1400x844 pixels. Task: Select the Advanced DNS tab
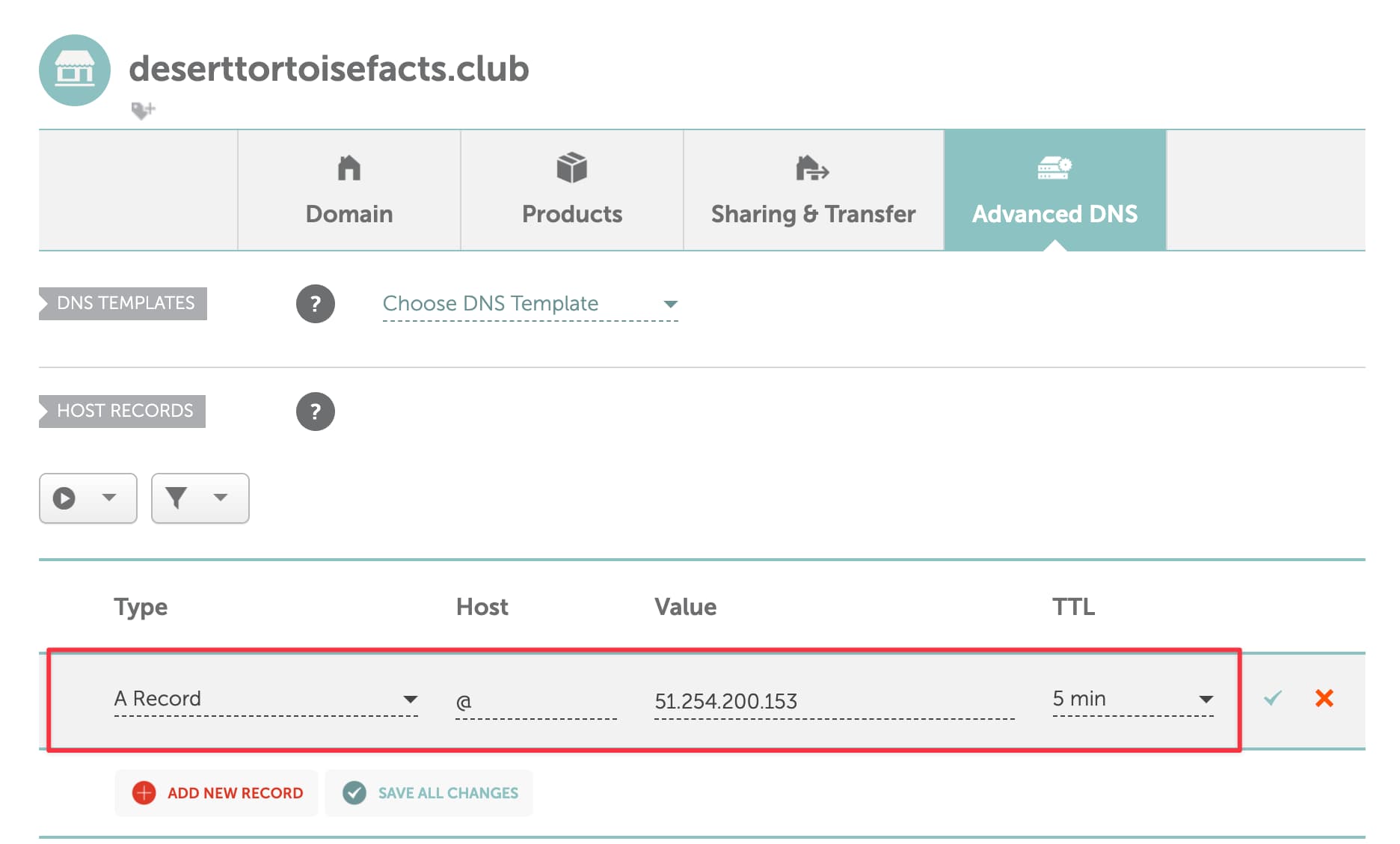(x=1054, y=190)
